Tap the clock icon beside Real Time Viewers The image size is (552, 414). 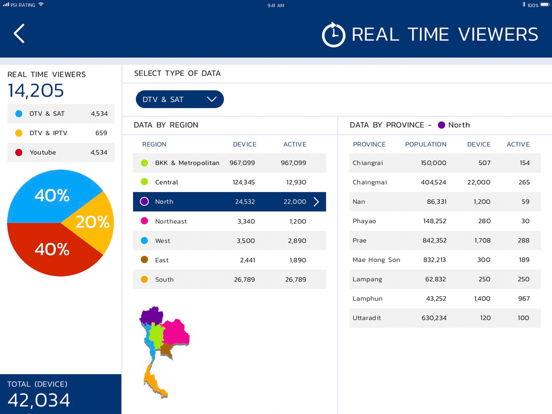[333, 34]
